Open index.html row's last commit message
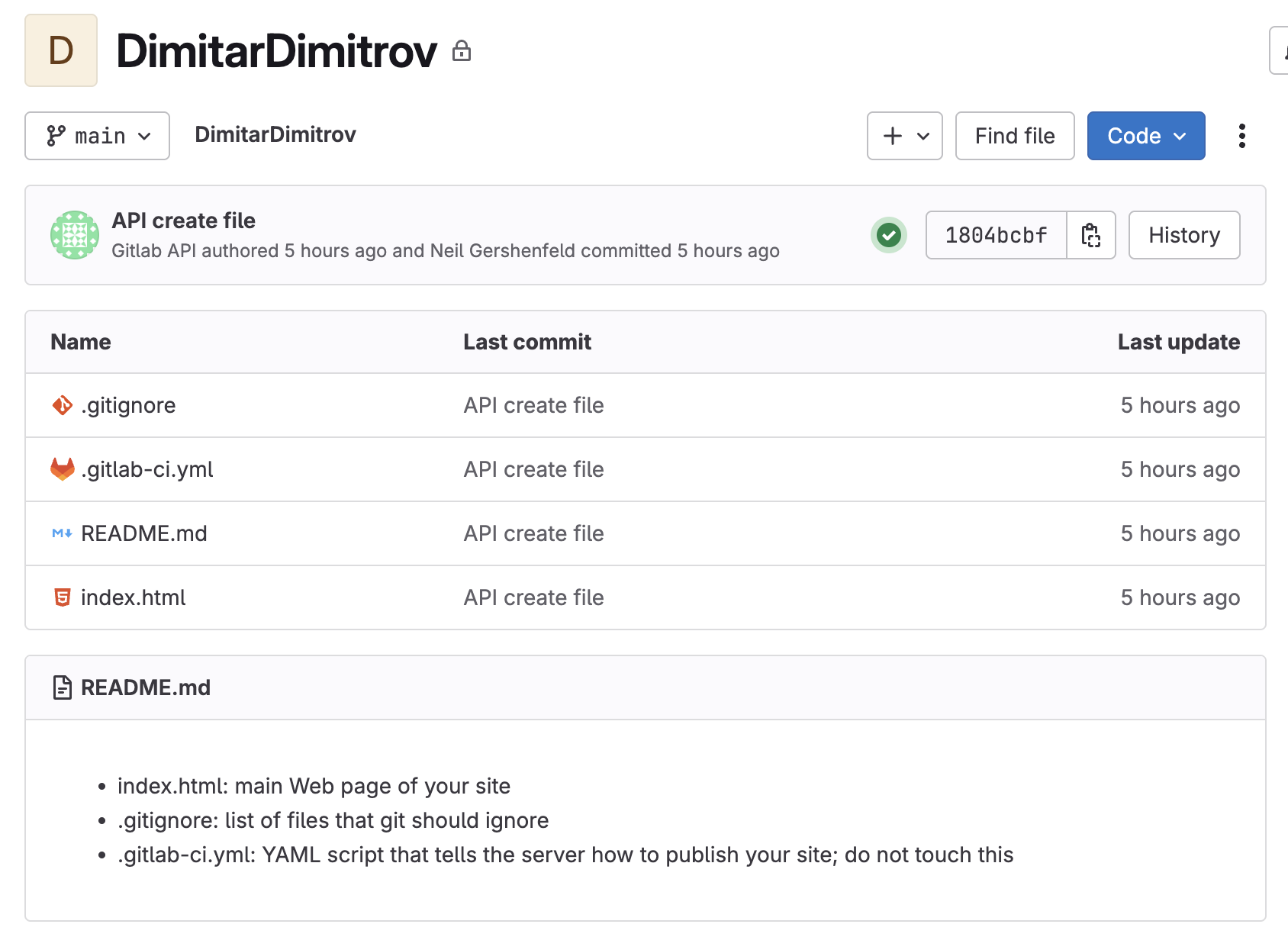This screenshot has width=1288, height=937. point(533,597)
